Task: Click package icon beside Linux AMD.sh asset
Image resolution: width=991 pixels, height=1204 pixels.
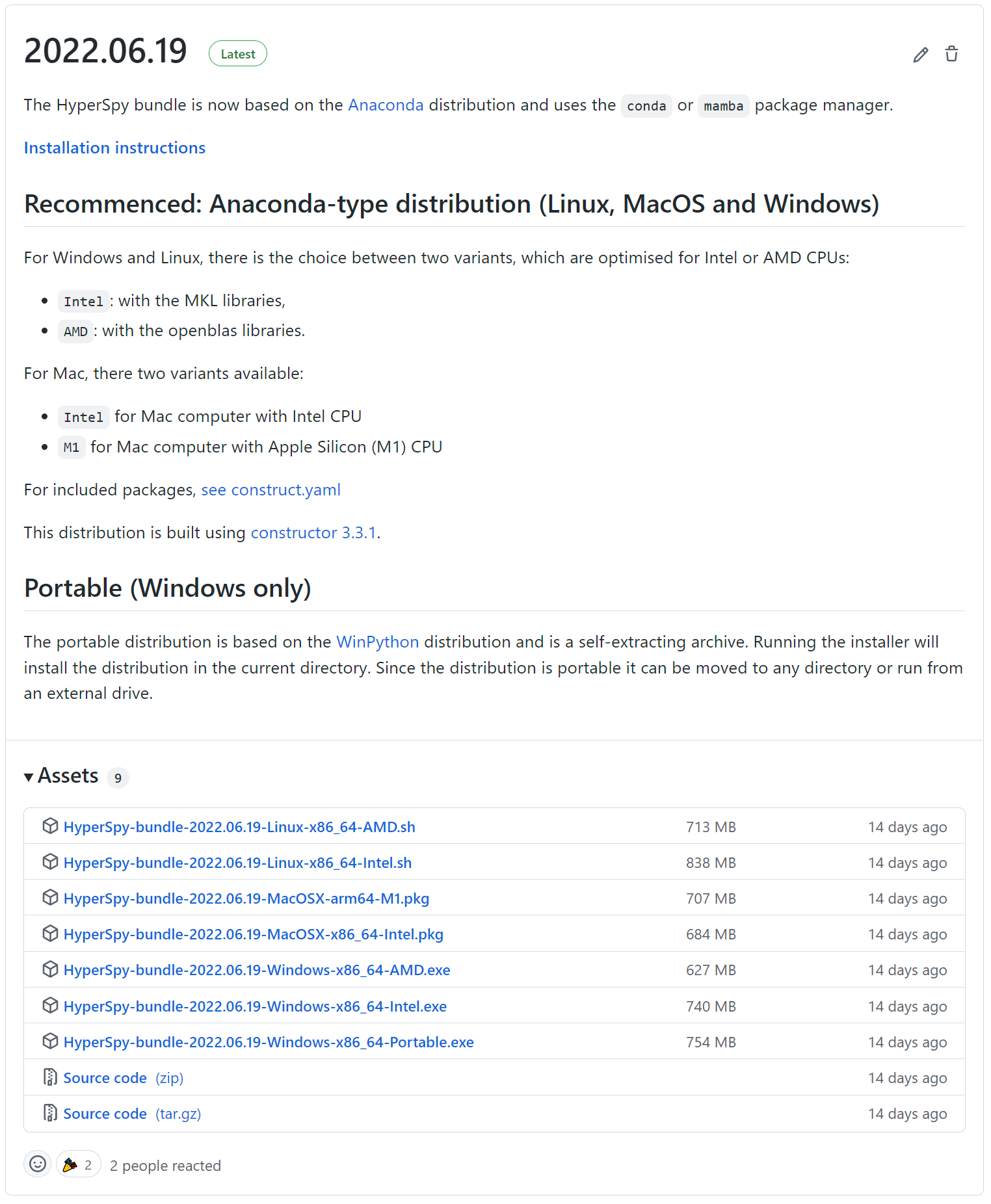Action: pos(50,826)
